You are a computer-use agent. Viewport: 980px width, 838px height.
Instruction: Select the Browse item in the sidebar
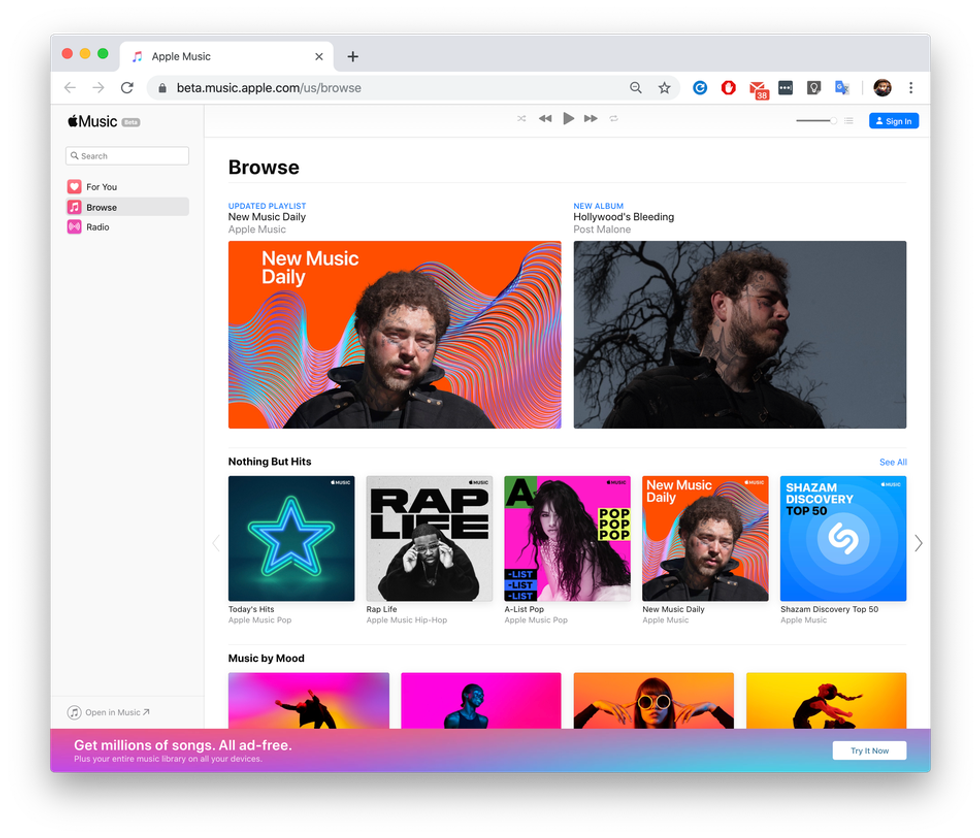tap(101, 207)
